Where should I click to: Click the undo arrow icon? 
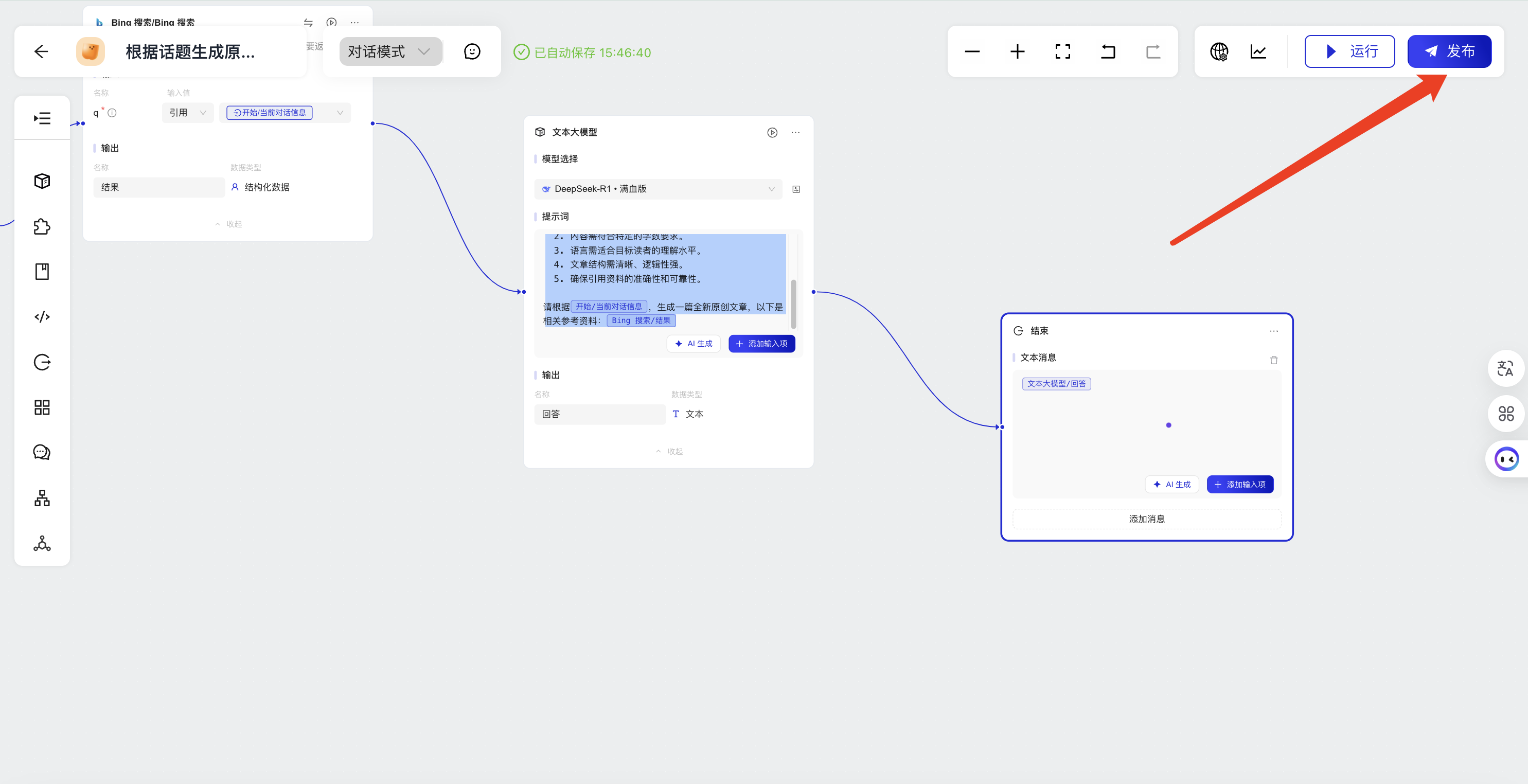tap(1108, 51)
